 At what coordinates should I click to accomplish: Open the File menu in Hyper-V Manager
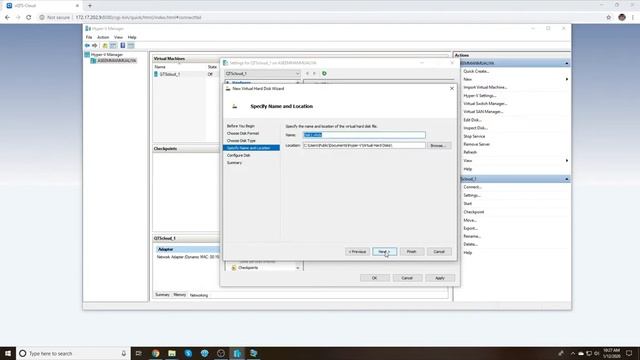pyautogui.click(x=89, y=37)
